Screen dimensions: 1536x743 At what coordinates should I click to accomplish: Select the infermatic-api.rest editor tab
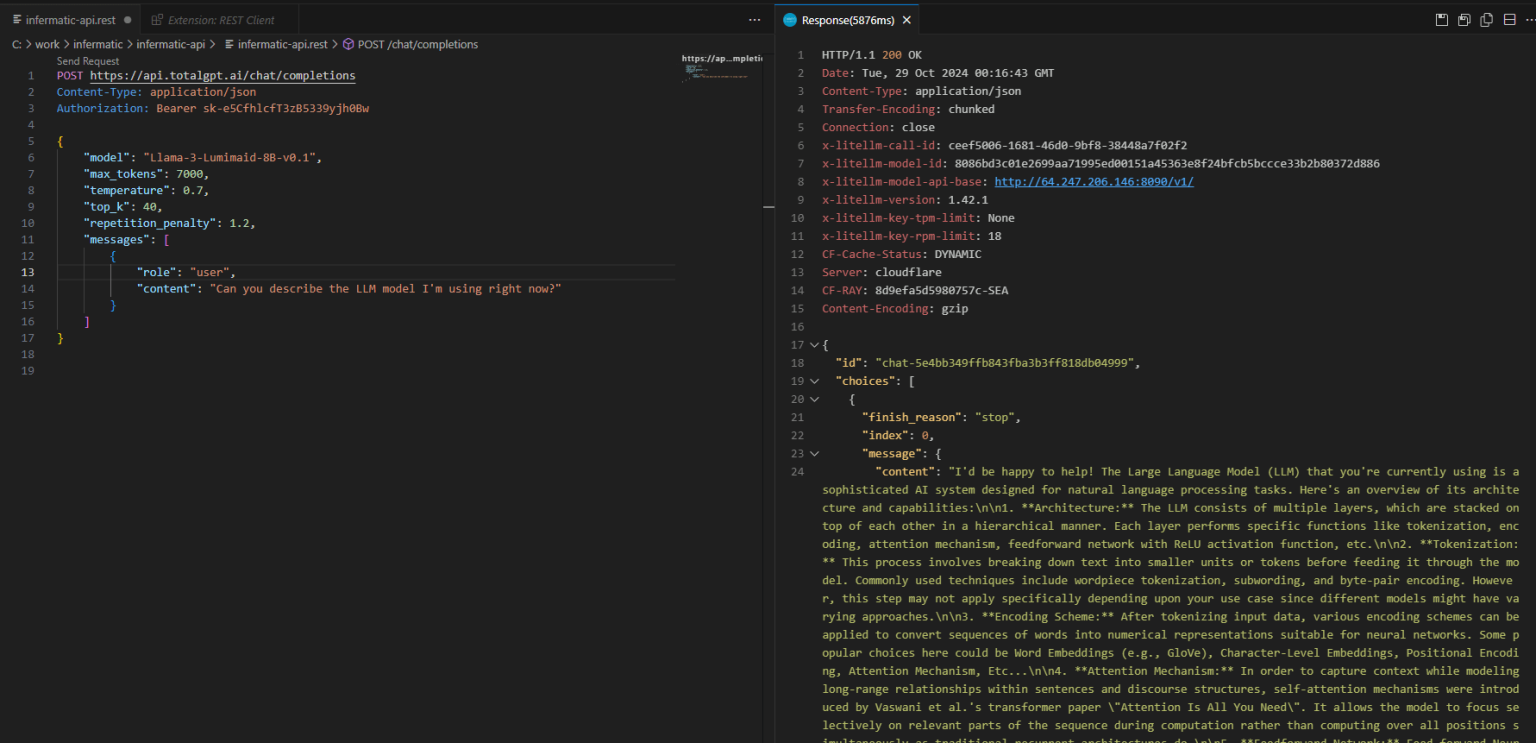click(x=70, y=20)
